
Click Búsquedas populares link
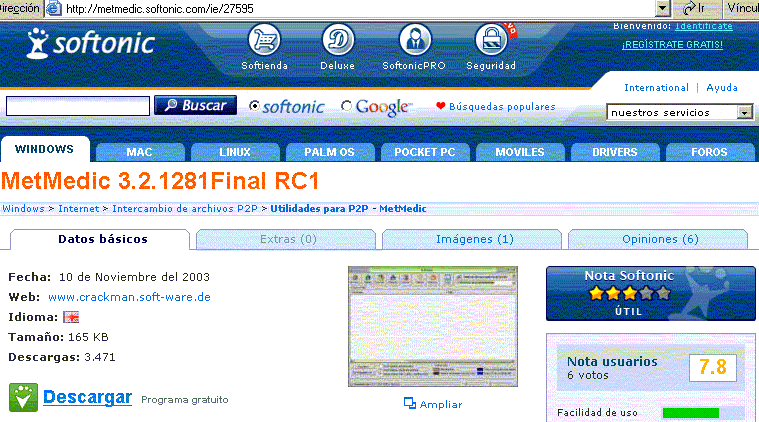(502, 106)
